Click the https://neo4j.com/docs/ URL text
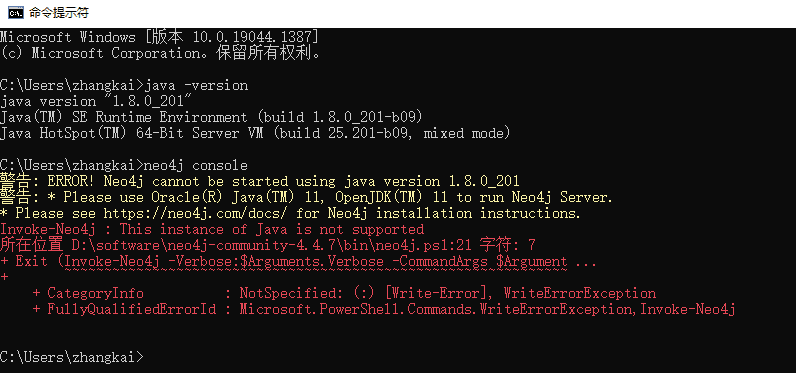Screen dimensions: 796x373 (x=197, y=213)
